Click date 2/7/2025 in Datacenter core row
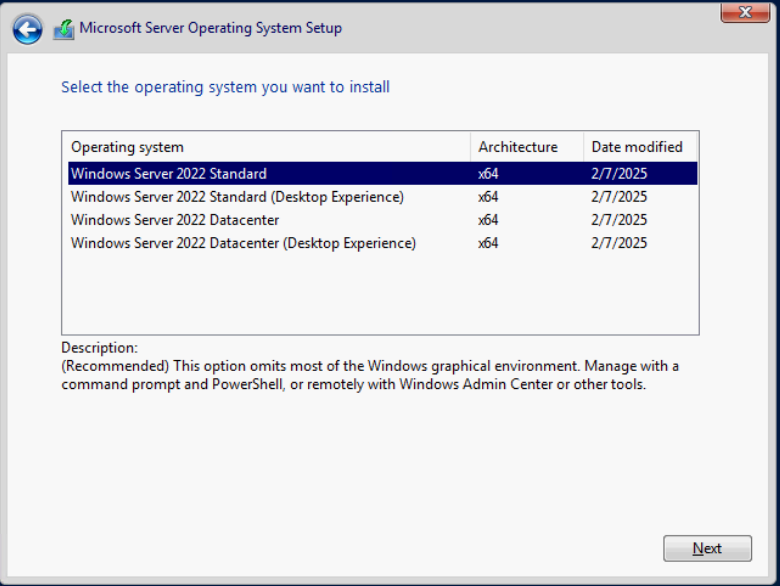Screen dimensions: 780x586 point(619,220)
